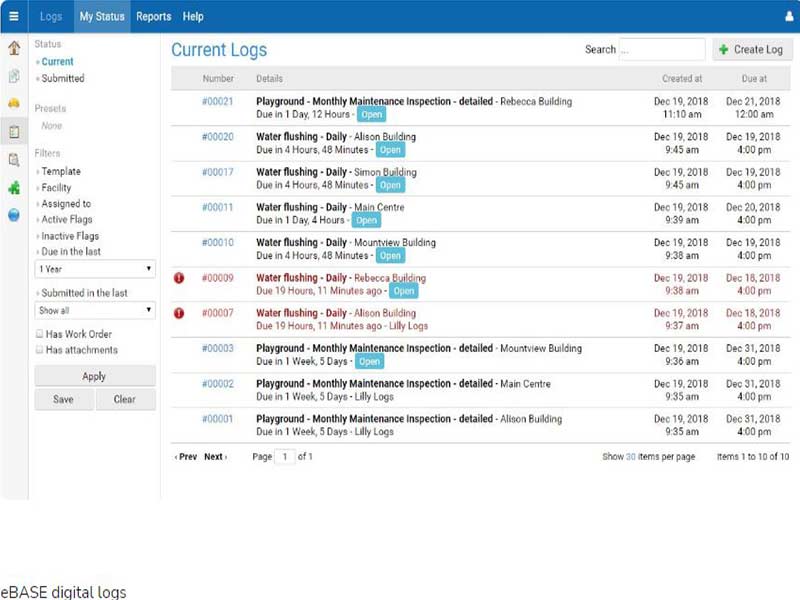The height and width of the screenshot is (600, 800).
Task: Select the yellow hard hat sidebar icon
Action: [14, 104]
